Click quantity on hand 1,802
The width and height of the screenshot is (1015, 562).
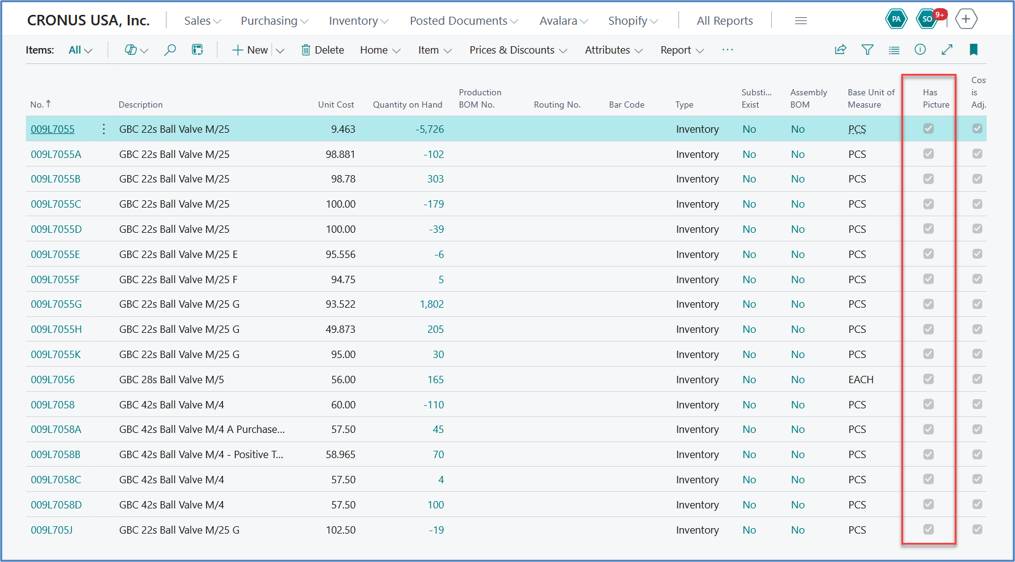click(432, 304)
